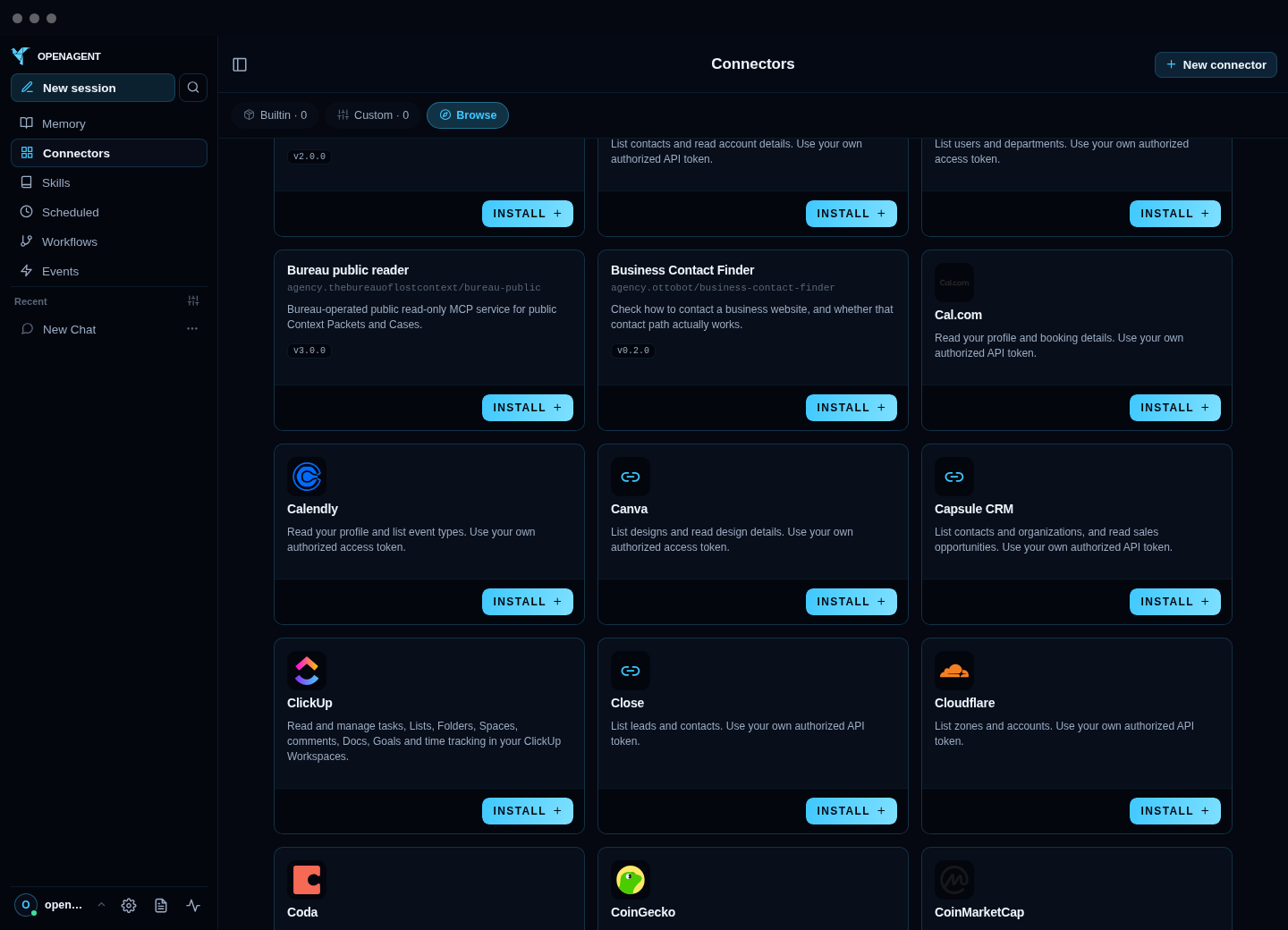Screen dimensions: 1288x930
Task: Click the Coda logo icon
Action: pos(307,880)
